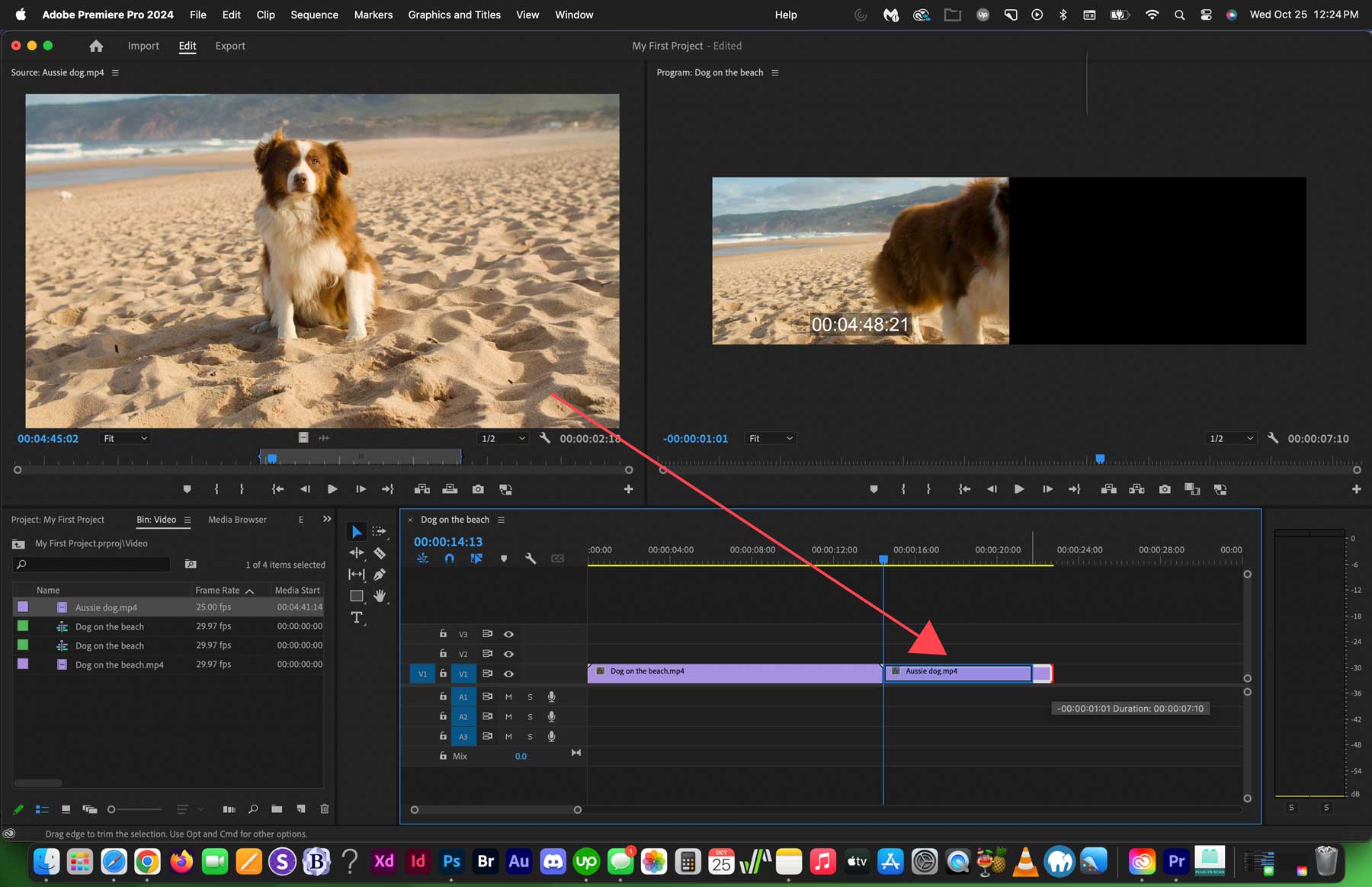The width and height of the screenshot is (1372, 887).
Task: Open the Sequence menu
Action: coord(314,14)
